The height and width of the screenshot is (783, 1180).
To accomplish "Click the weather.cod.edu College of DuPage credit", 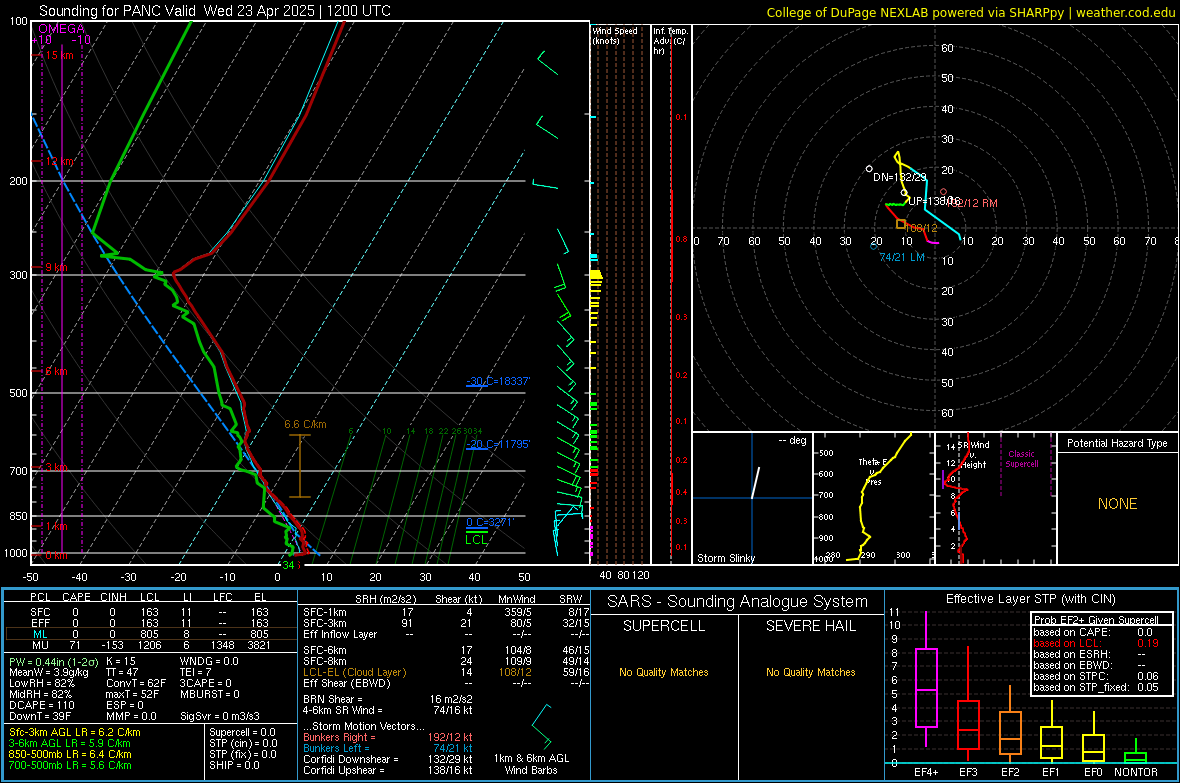I will (x=970, y=12).
